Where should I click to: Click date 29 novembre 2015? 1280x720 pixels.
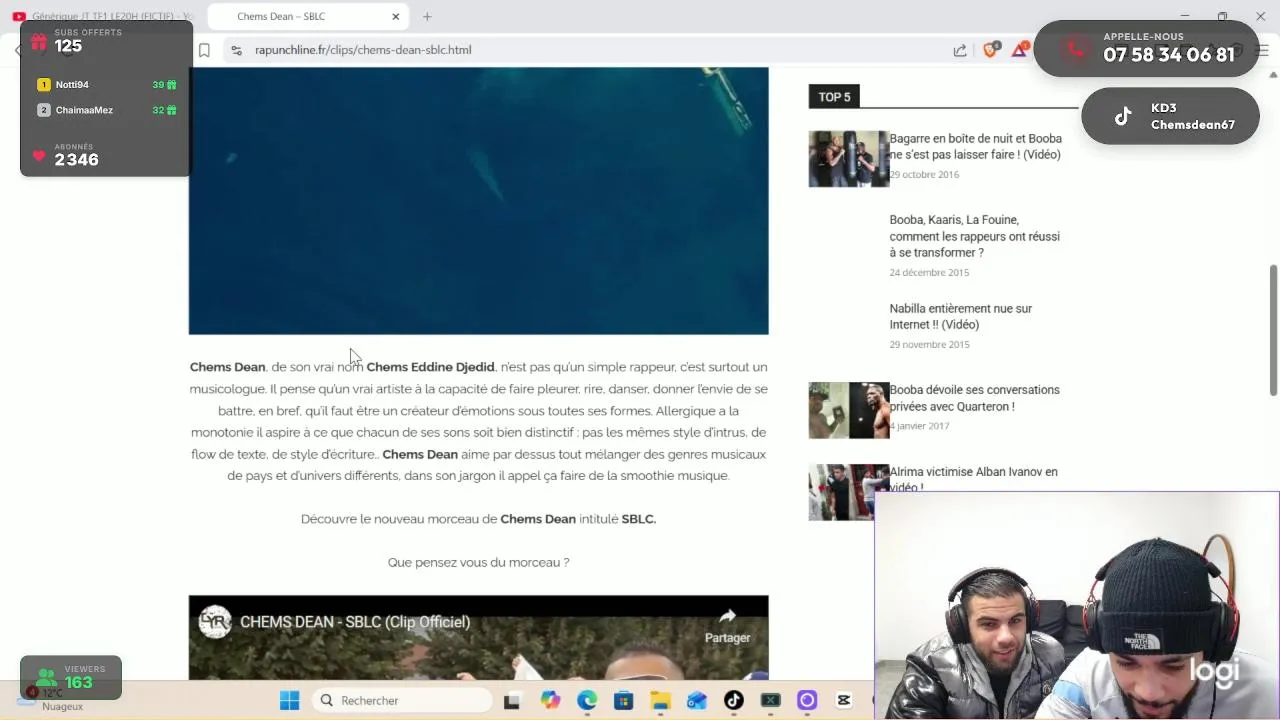(929, 344)
